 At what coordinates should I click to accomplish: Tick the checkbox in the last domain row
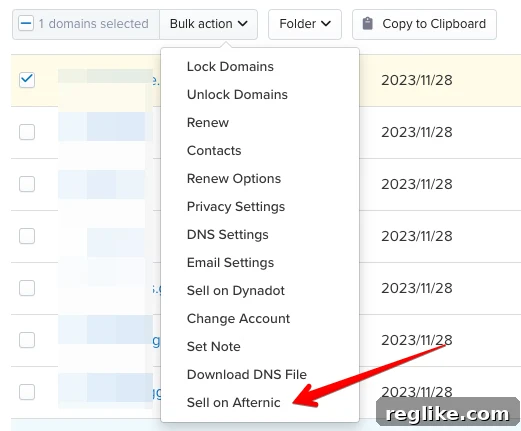(27, 392)
